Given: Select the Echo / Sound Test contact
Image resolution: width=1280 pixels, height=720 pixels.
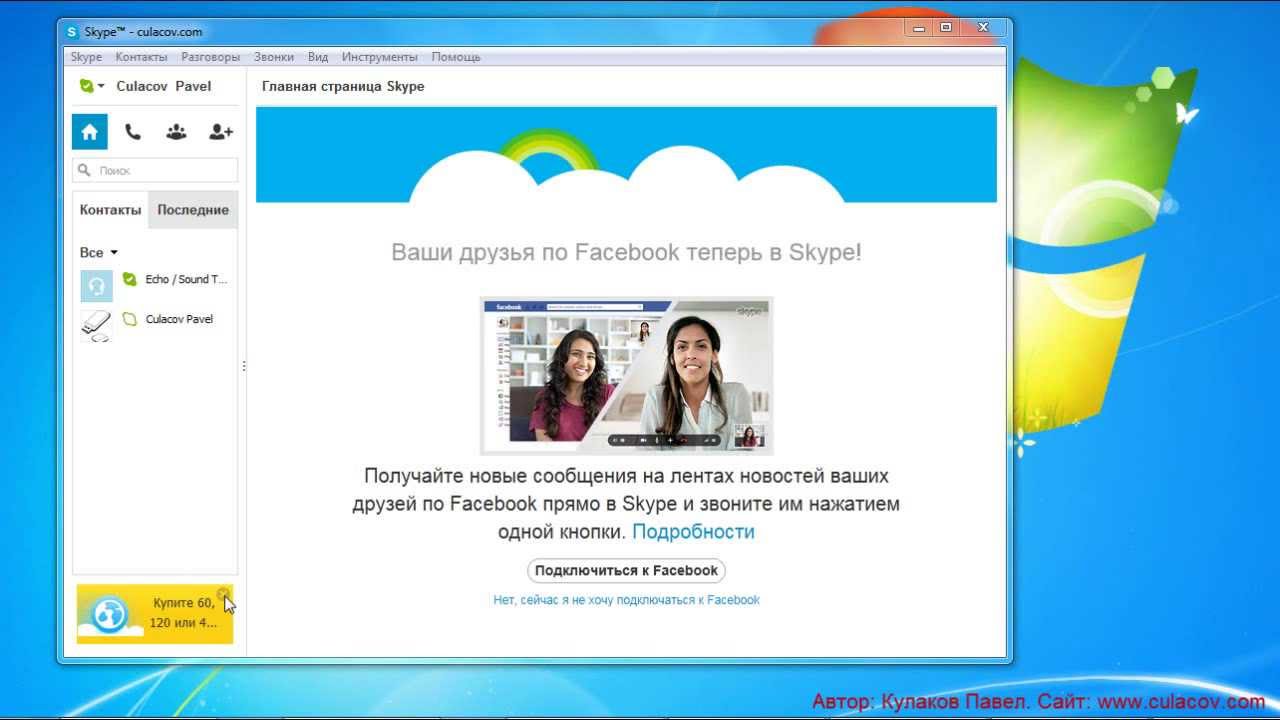Looking at the screenshot, I should click(x=155, y=285).
